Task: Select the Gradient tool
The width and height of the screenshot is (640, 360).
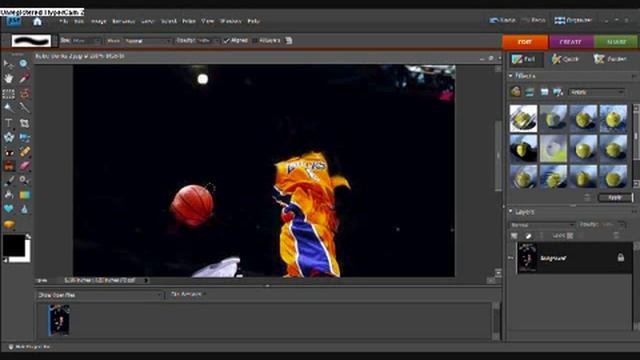Action: (x=24, y=195)
